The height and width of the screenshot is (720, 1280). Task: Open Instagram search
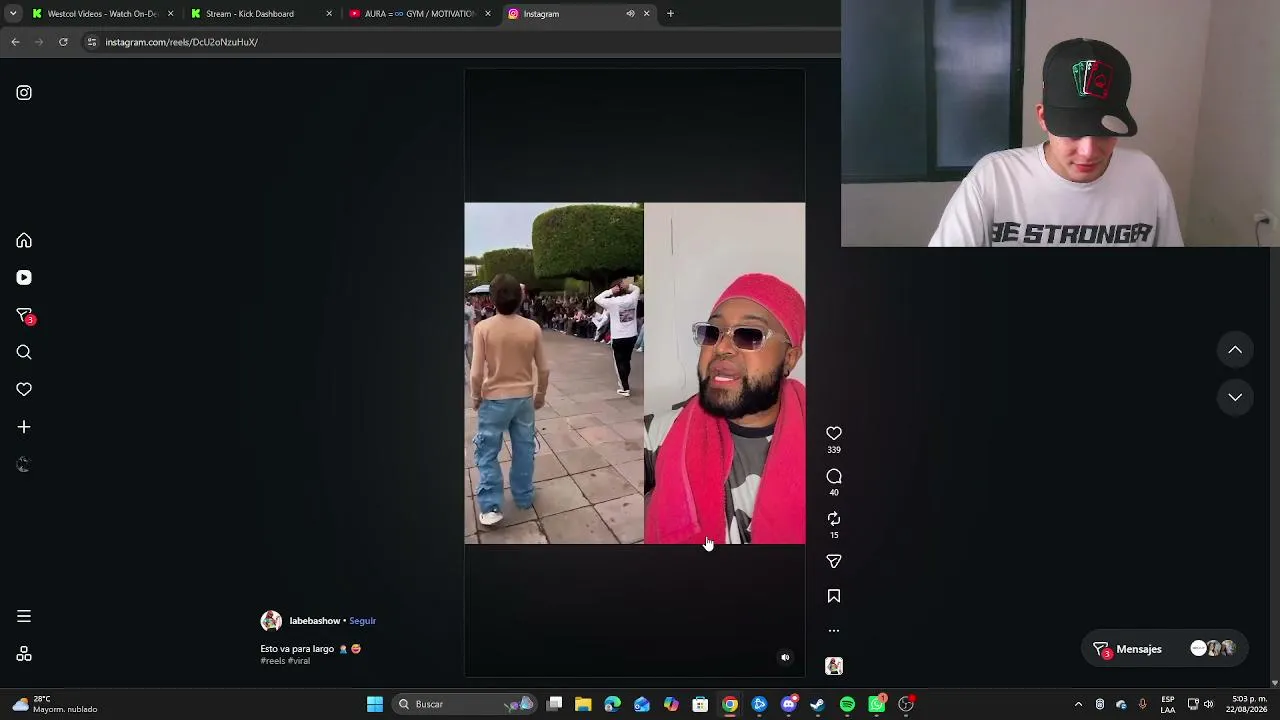[24, 352]
